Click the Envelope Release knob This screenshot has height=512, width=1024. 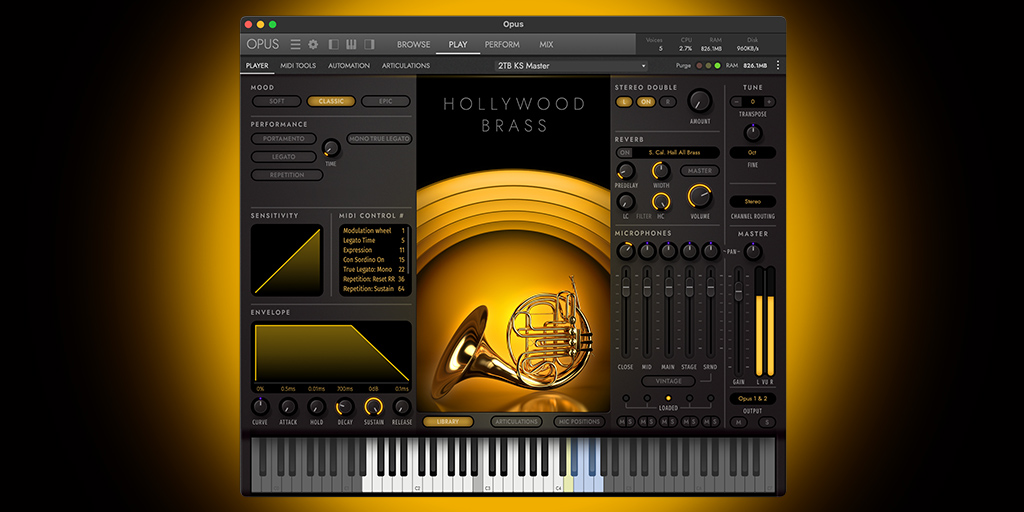click(402, 407)
